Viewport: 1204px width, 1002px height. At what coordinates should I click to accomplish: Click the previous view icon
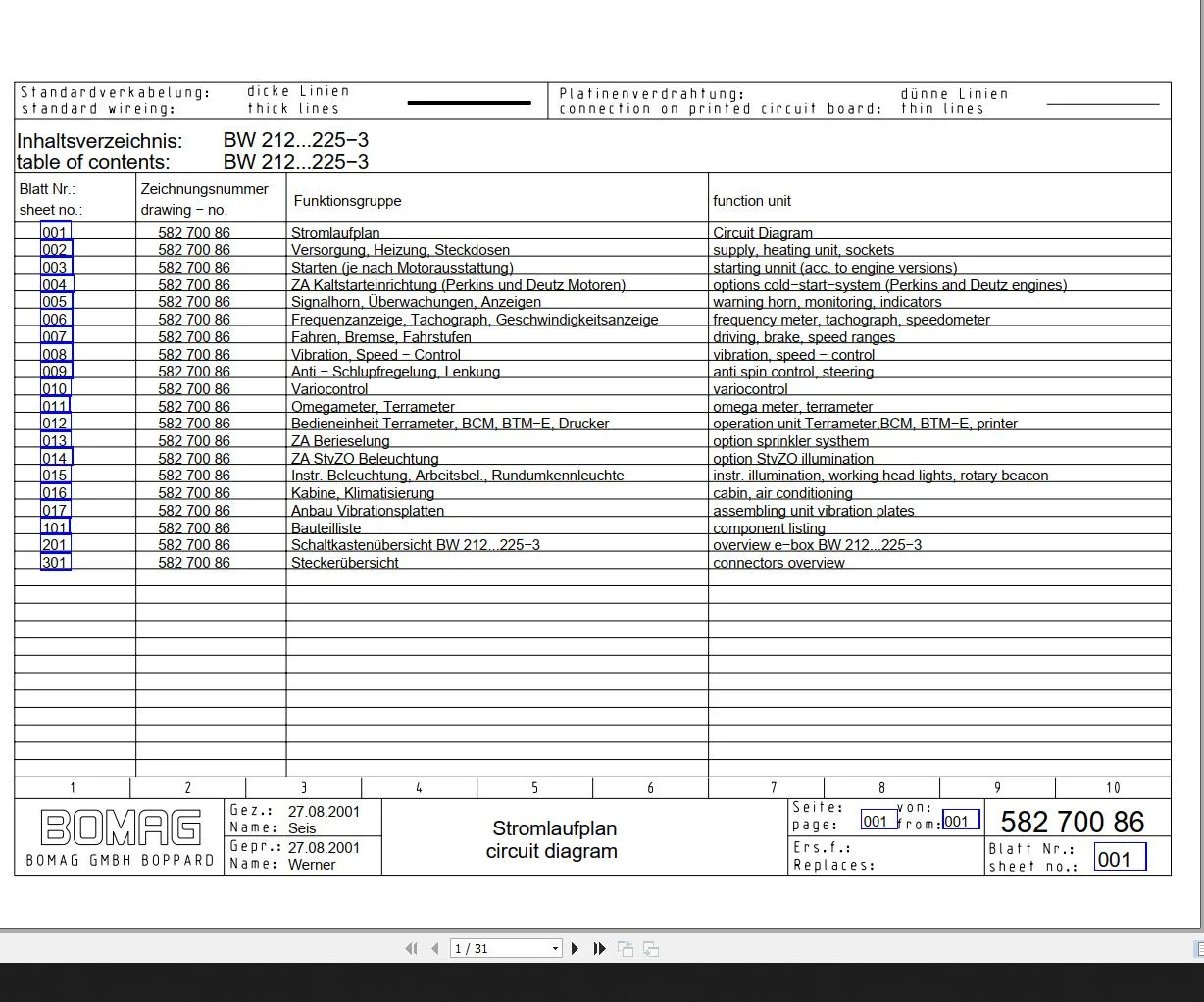tap(626, 948)
